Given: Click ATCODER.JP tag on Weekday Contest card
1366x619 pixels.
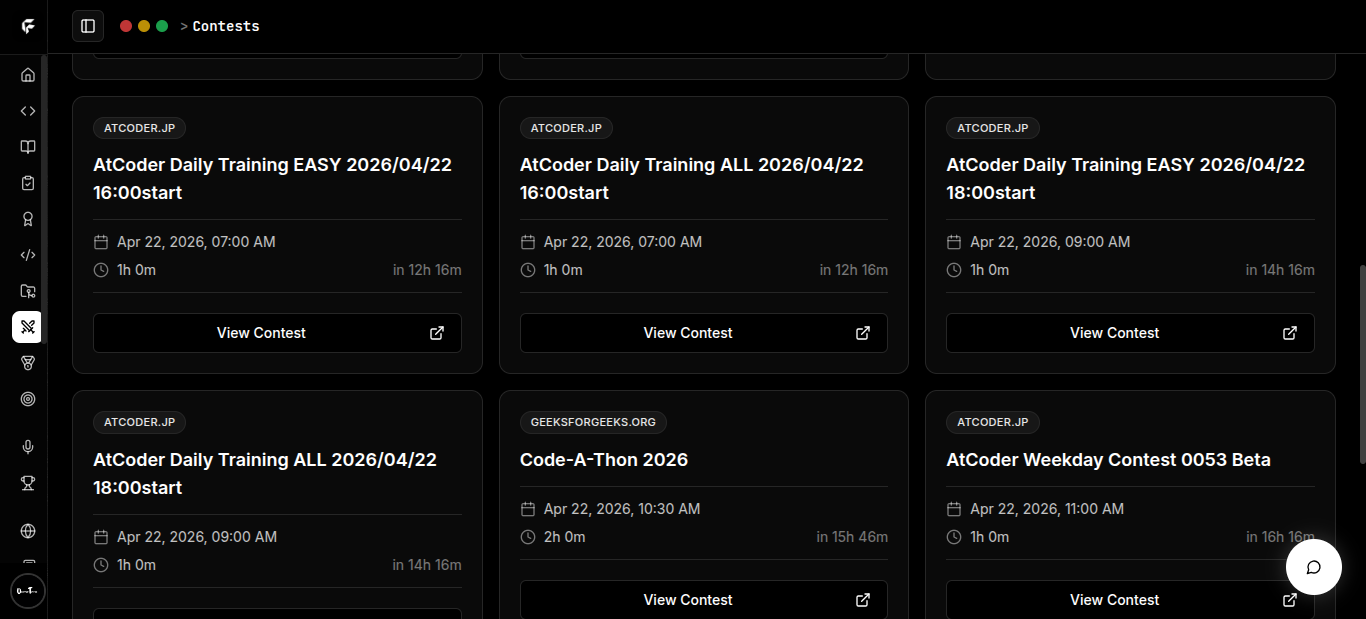Looking at the screenshot, I should (993, 422).
